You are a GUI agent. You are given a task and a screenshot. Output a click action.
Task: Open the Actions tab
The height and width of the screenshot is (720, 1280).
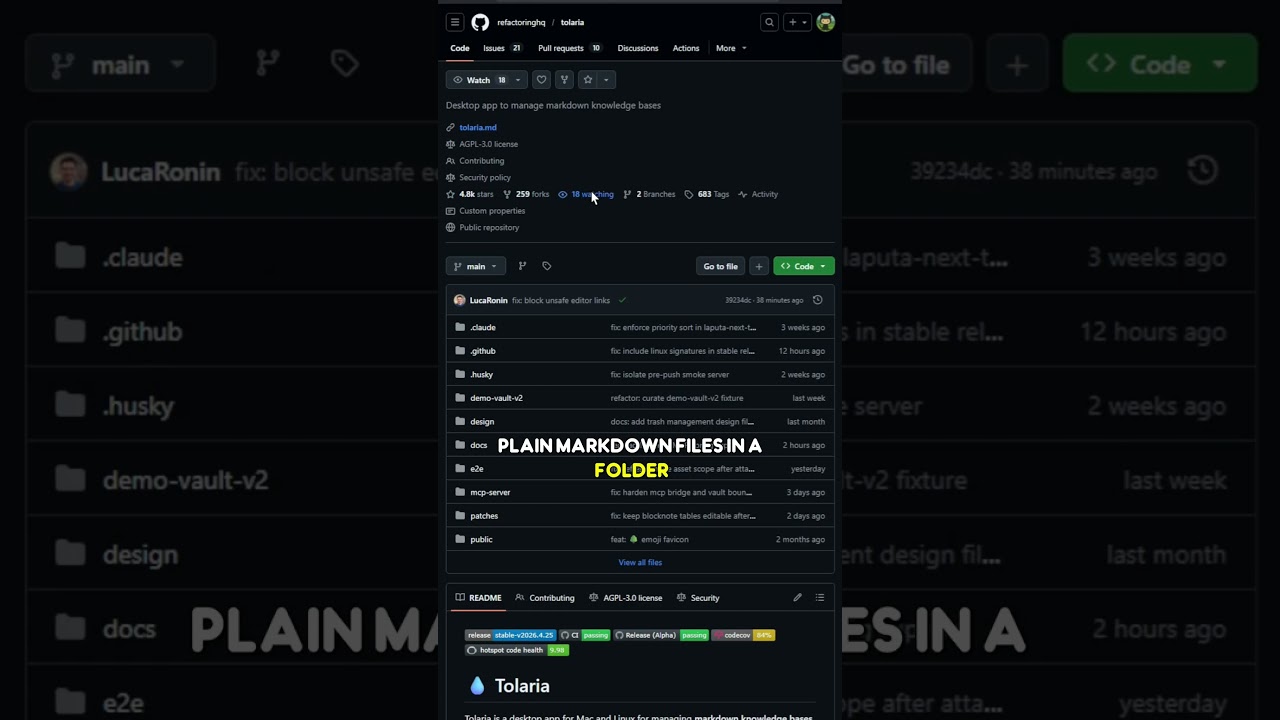[686, 48]
